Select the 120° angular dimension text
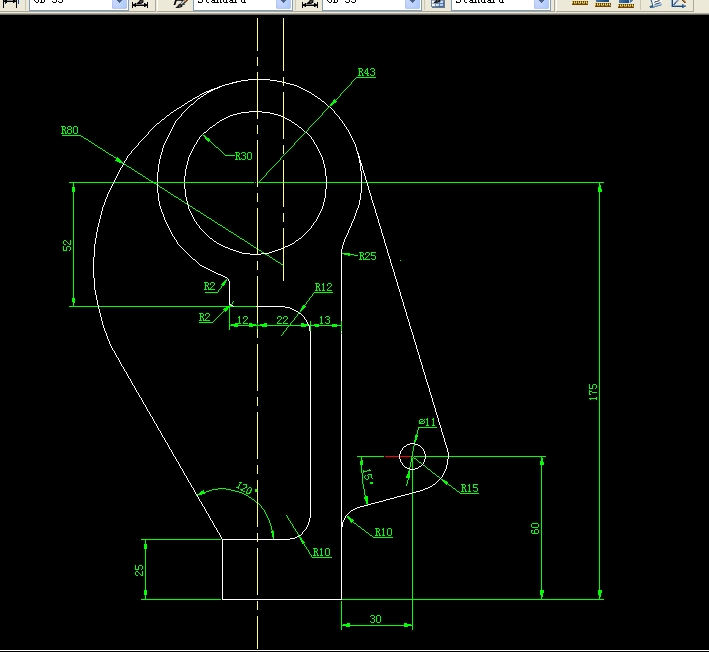709x652 pixels. tap(246, 488)
